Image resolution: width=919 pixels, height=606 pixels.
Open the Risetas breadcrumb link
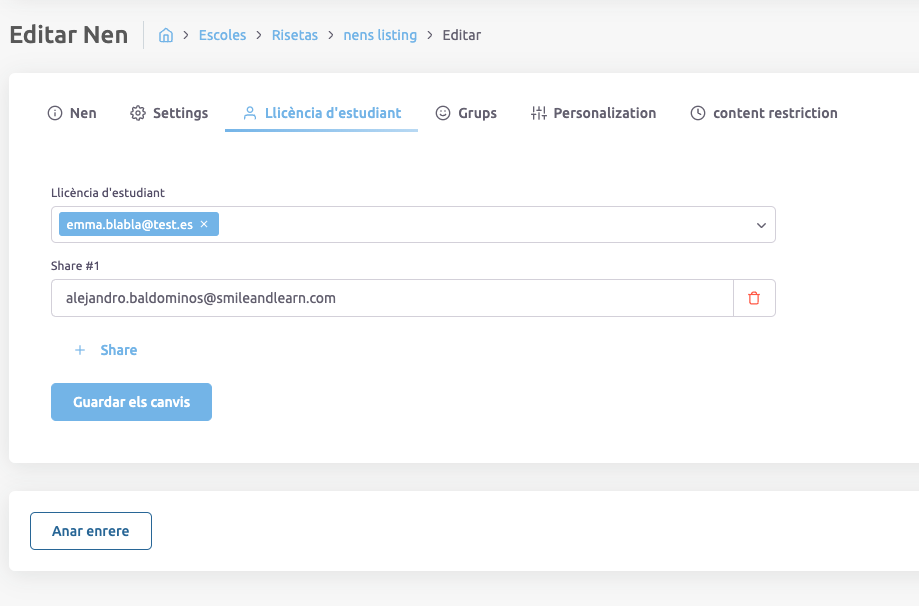click(x=294, y=35)
